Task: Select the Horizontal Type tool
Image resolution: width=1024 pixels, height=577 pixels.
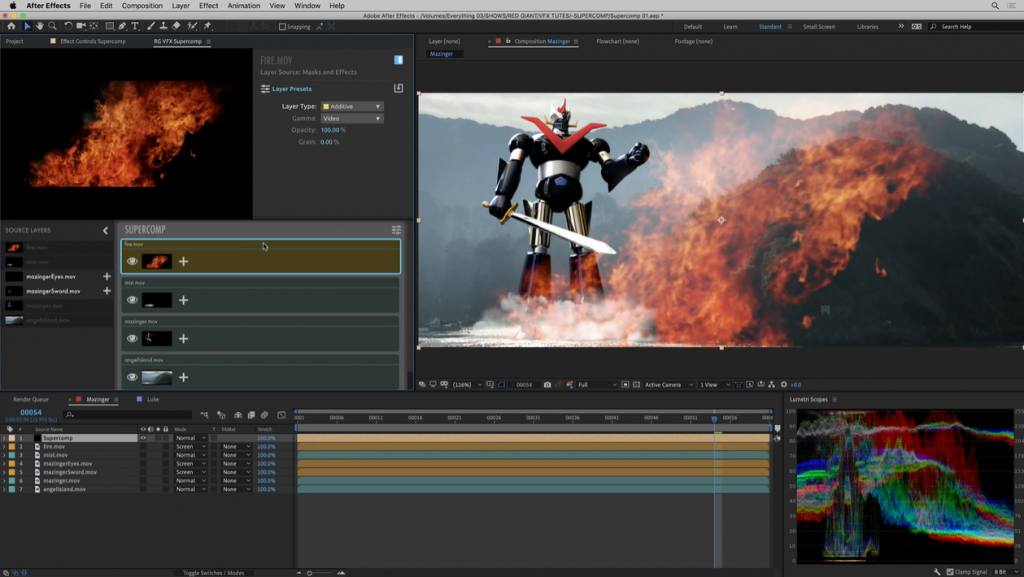Action: coord(135,26)
